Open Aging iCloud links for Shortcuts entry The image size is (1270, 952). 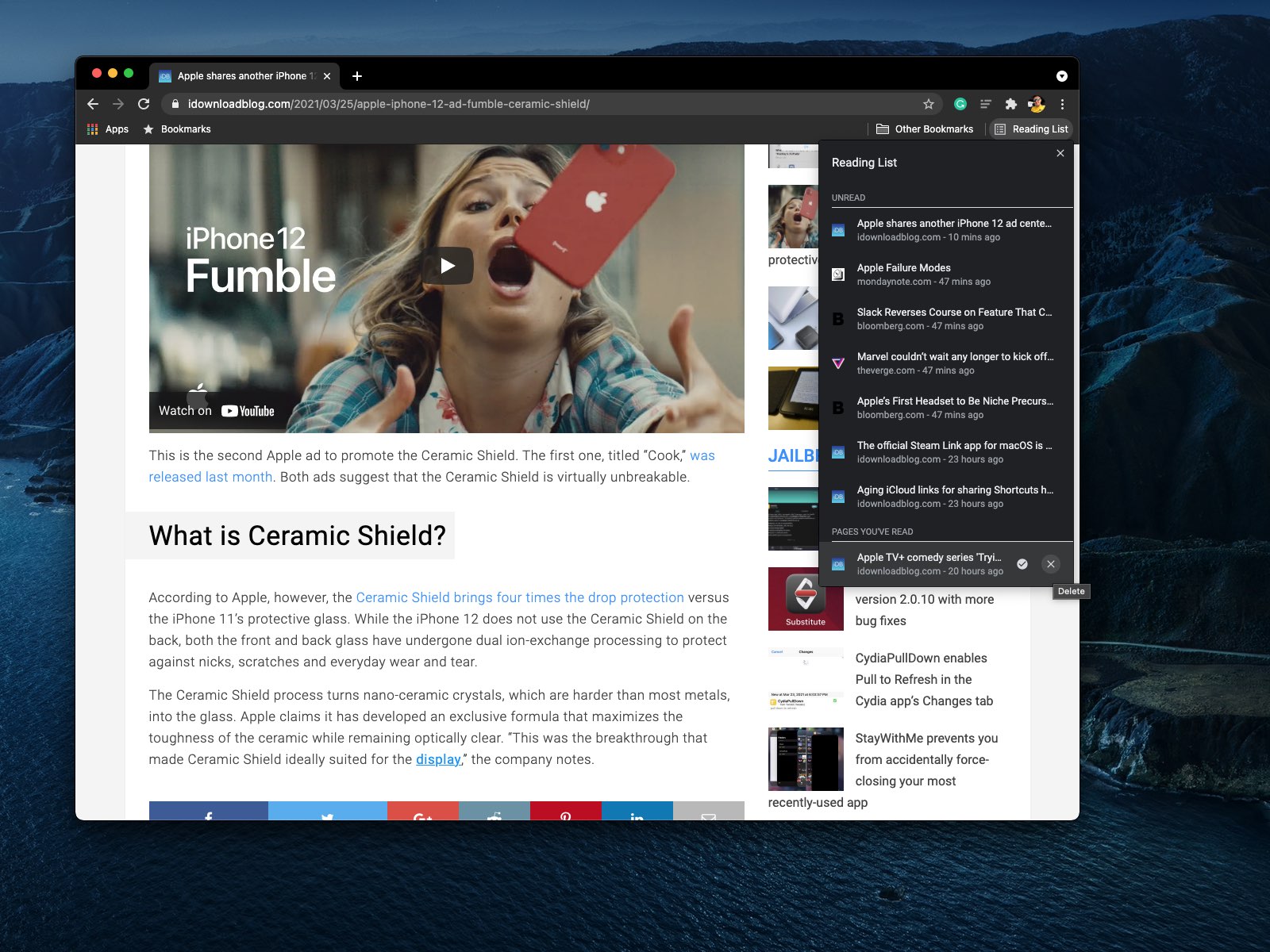pyautogui.click(x=946, y=497)
